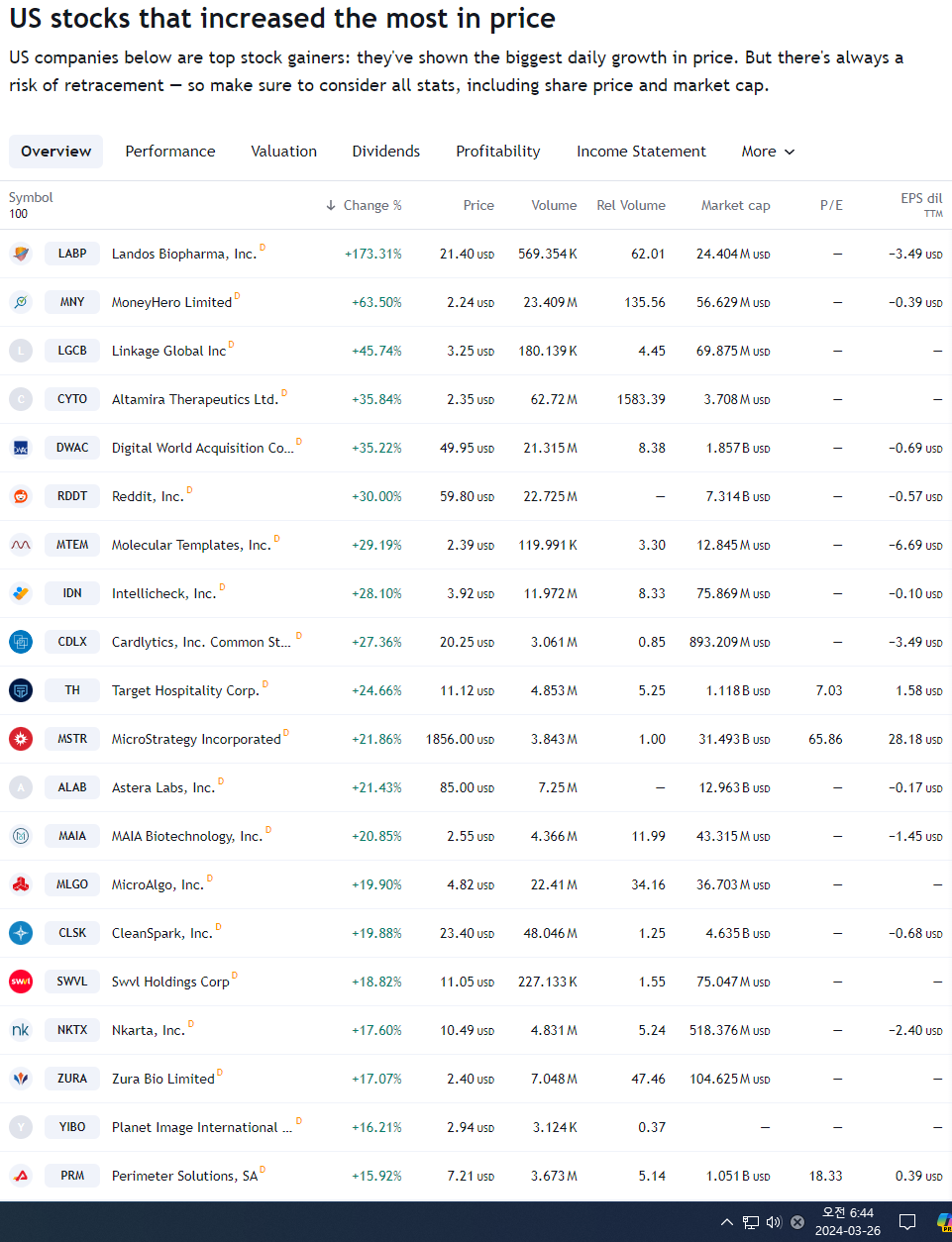Select the Income Statement tab
This screenshot has width=952, height=1242.
click(x=642, y=152)
